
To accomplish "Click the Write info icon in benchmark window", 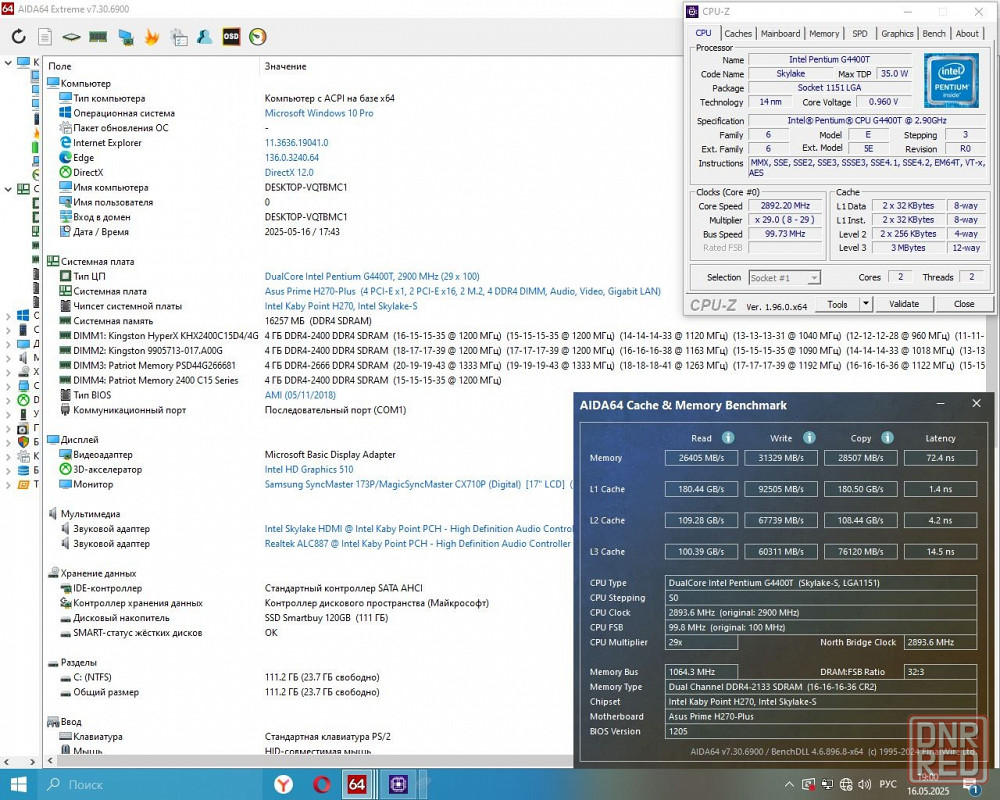I will [809, 438].
